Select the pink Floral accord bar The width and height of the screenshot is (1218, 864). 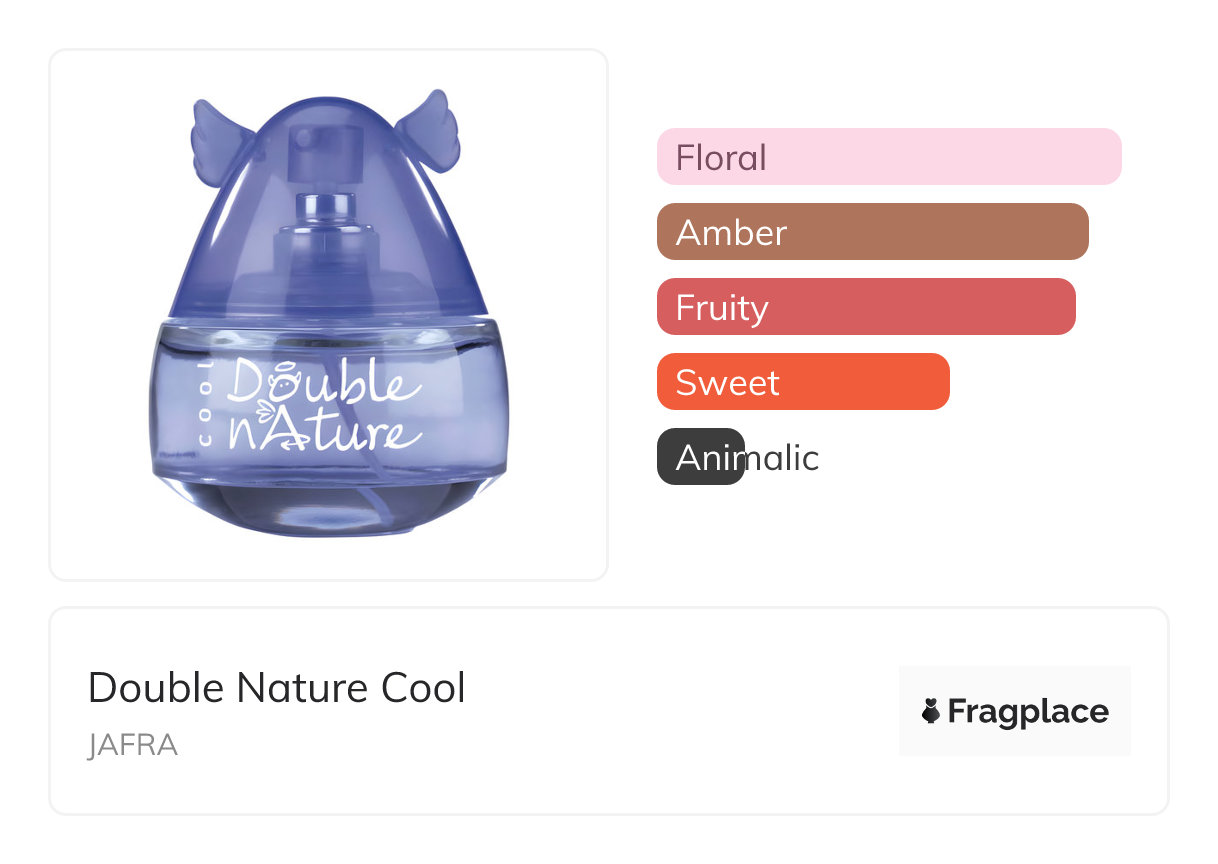(x=888, y=157)
